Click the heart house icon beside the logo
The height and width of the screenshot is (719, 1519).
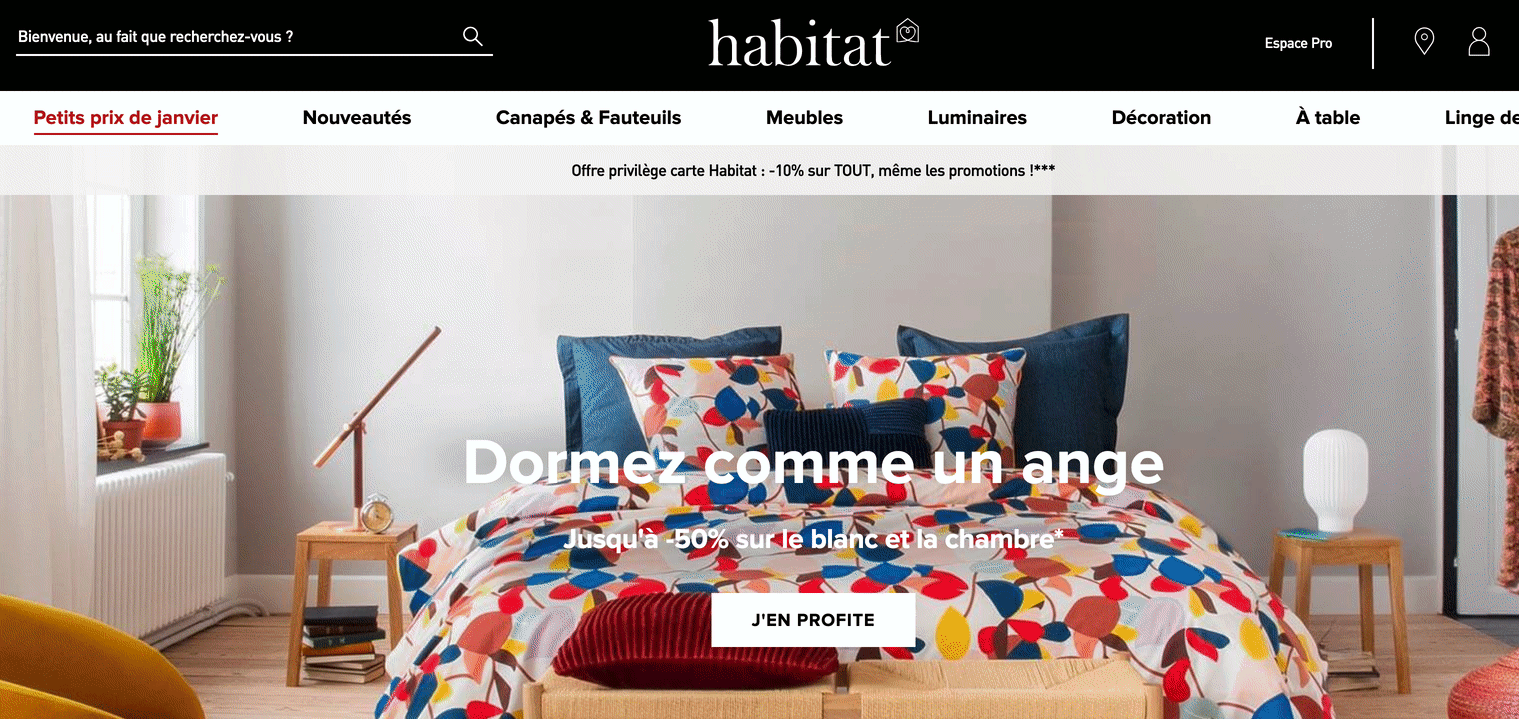click(907, 31)
